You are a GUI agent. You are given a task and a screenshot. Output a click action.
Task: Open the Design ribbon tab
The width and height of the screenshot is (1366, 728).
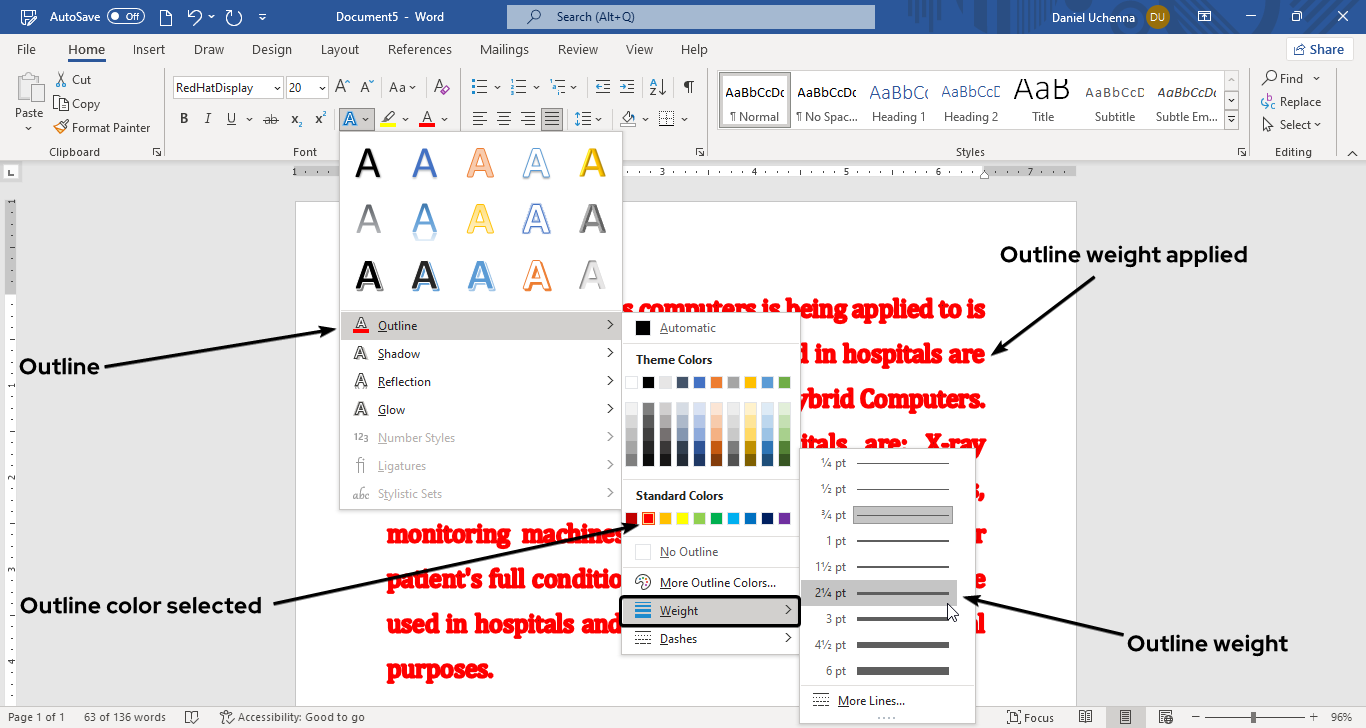tap(272, 50)
